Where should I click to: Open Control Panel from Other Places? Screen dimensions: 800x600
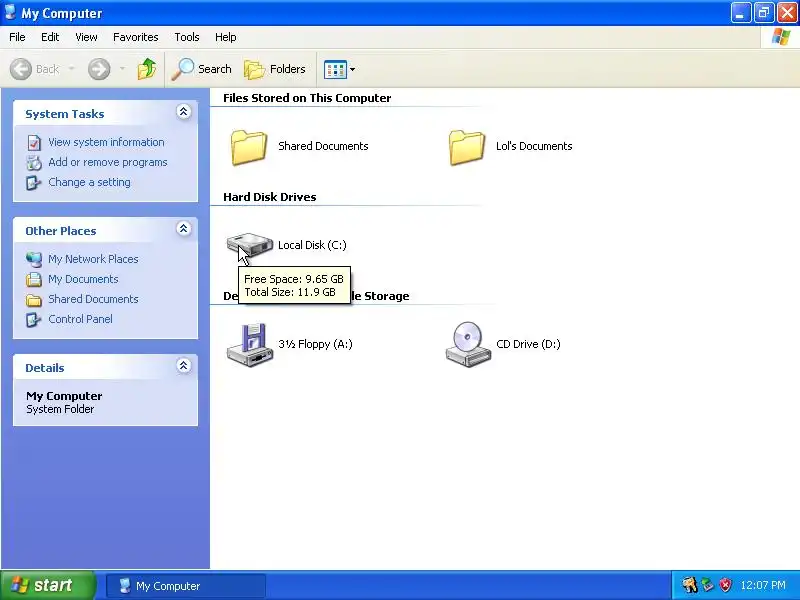(x=81, y=319)
